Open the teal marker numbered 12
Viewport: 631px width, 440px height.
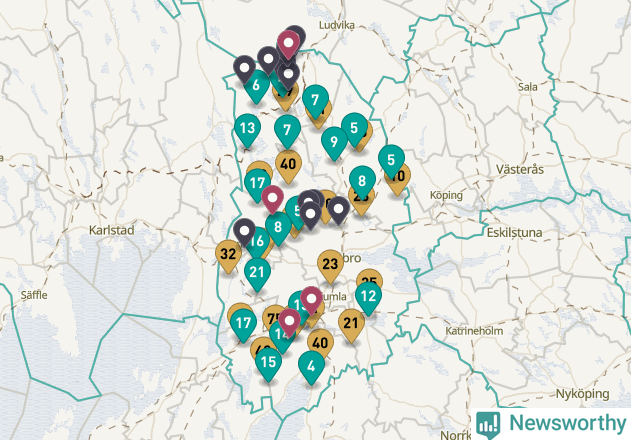368,297
